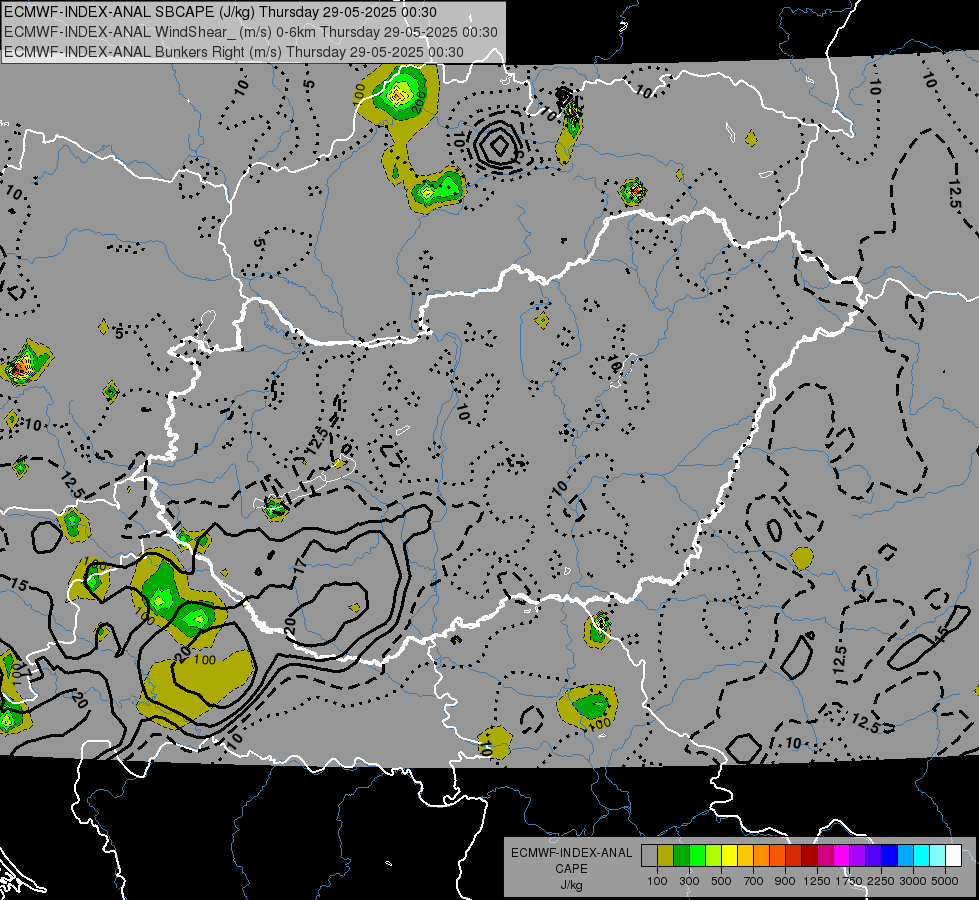The width and height of the screenshot is (979, 900).
Task: Click the 1750 tick label under the legend bar
Action: click(x=849, y=881)
